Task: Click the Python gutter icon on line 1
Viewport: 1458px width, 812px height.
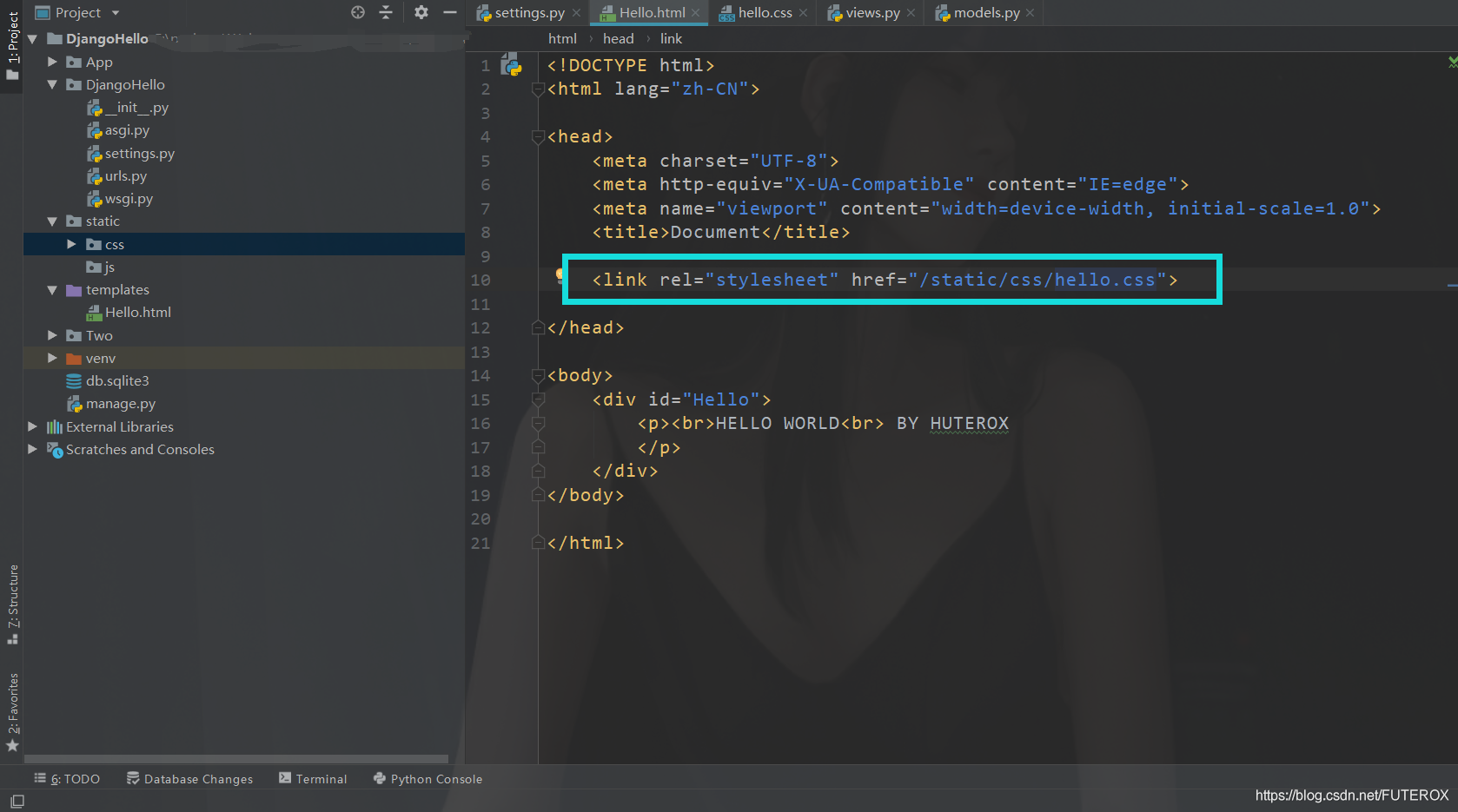Action: [511, 64]
